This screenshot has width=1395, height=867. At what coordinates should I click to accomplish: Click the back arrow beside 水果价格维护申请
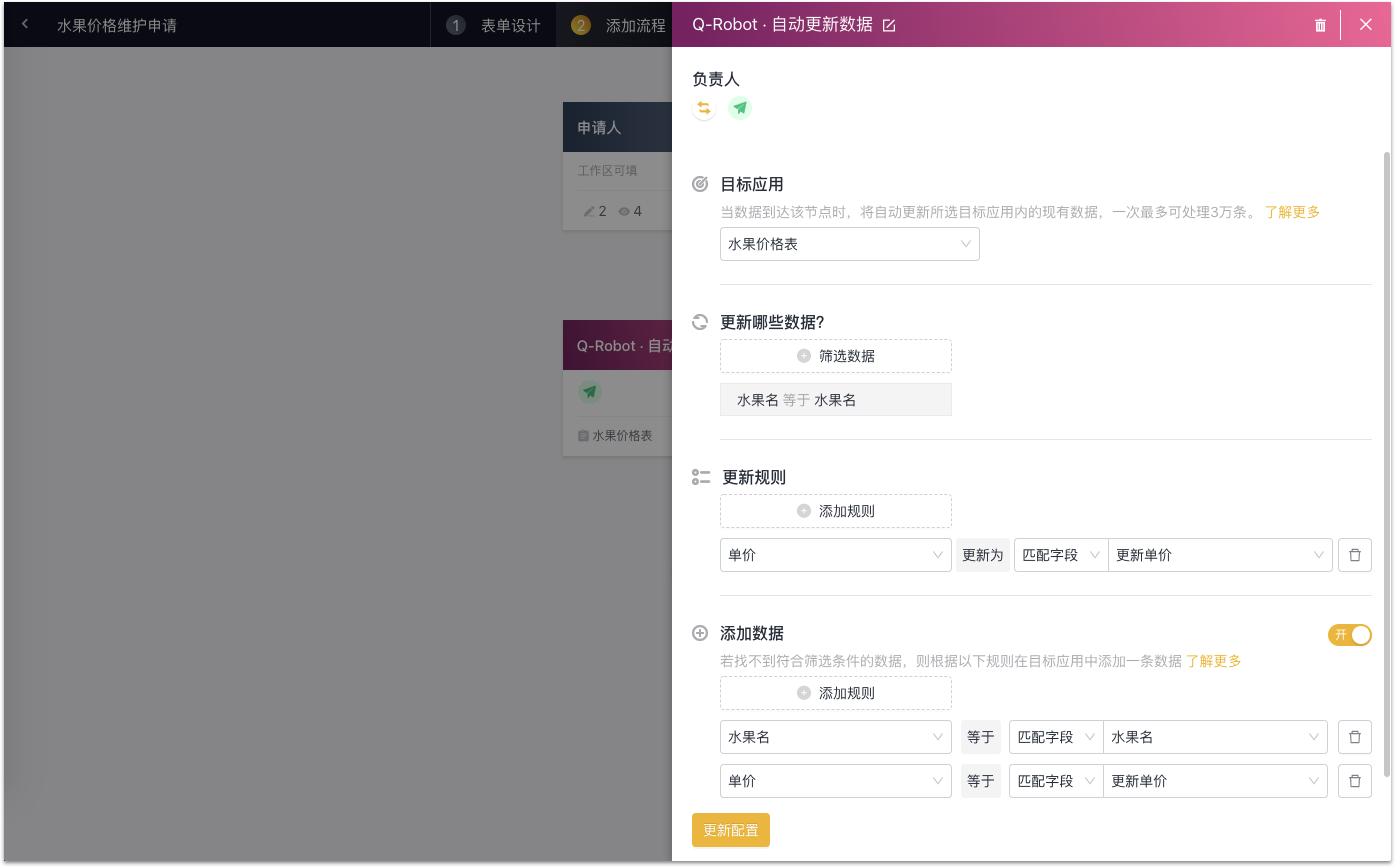coord(25,24)
